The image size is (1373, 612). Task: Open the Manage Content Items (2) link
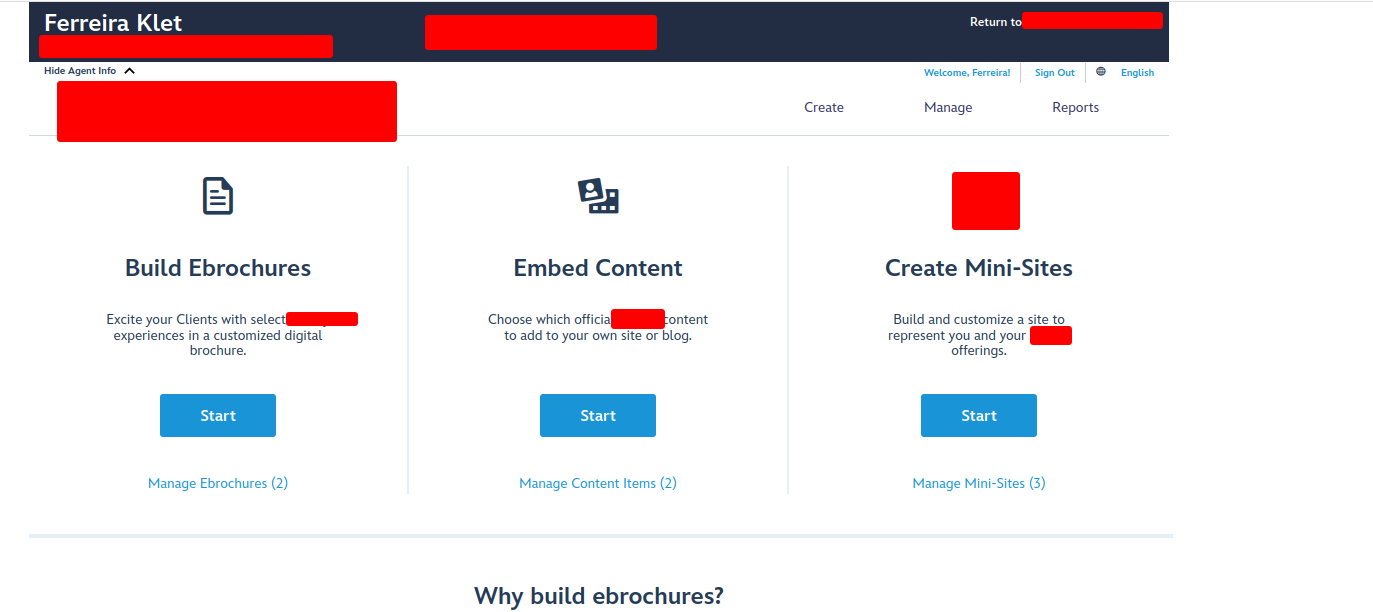(x=598, y=484)
